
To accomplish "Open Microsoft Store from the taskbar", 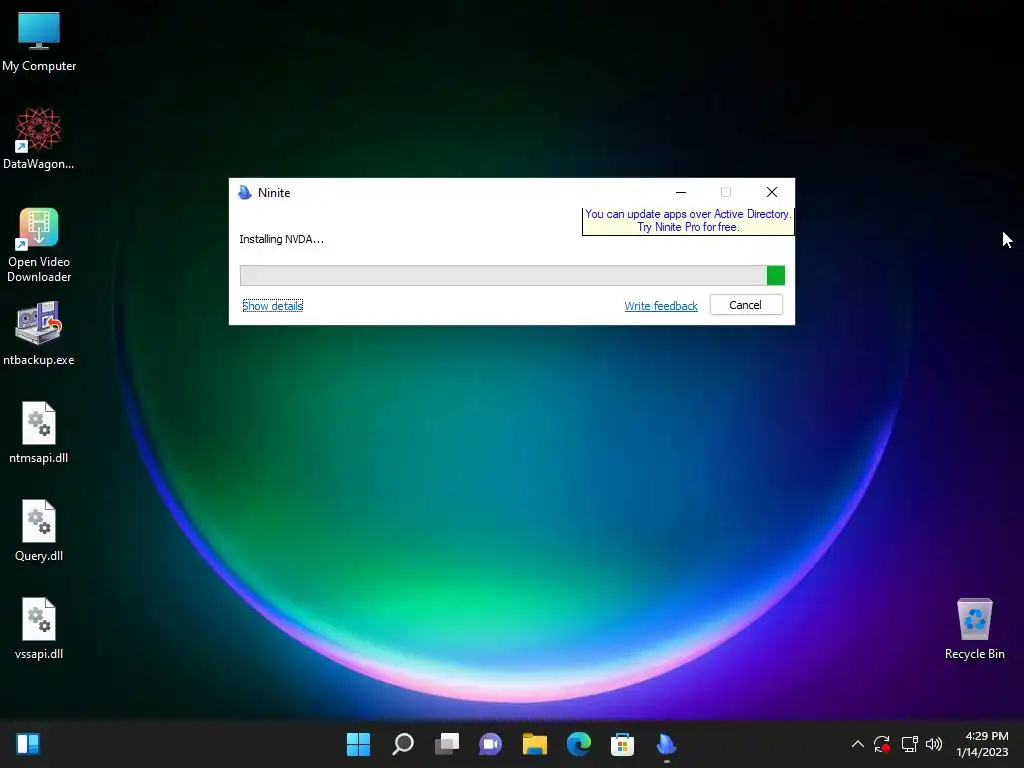I will coord(622,744).
